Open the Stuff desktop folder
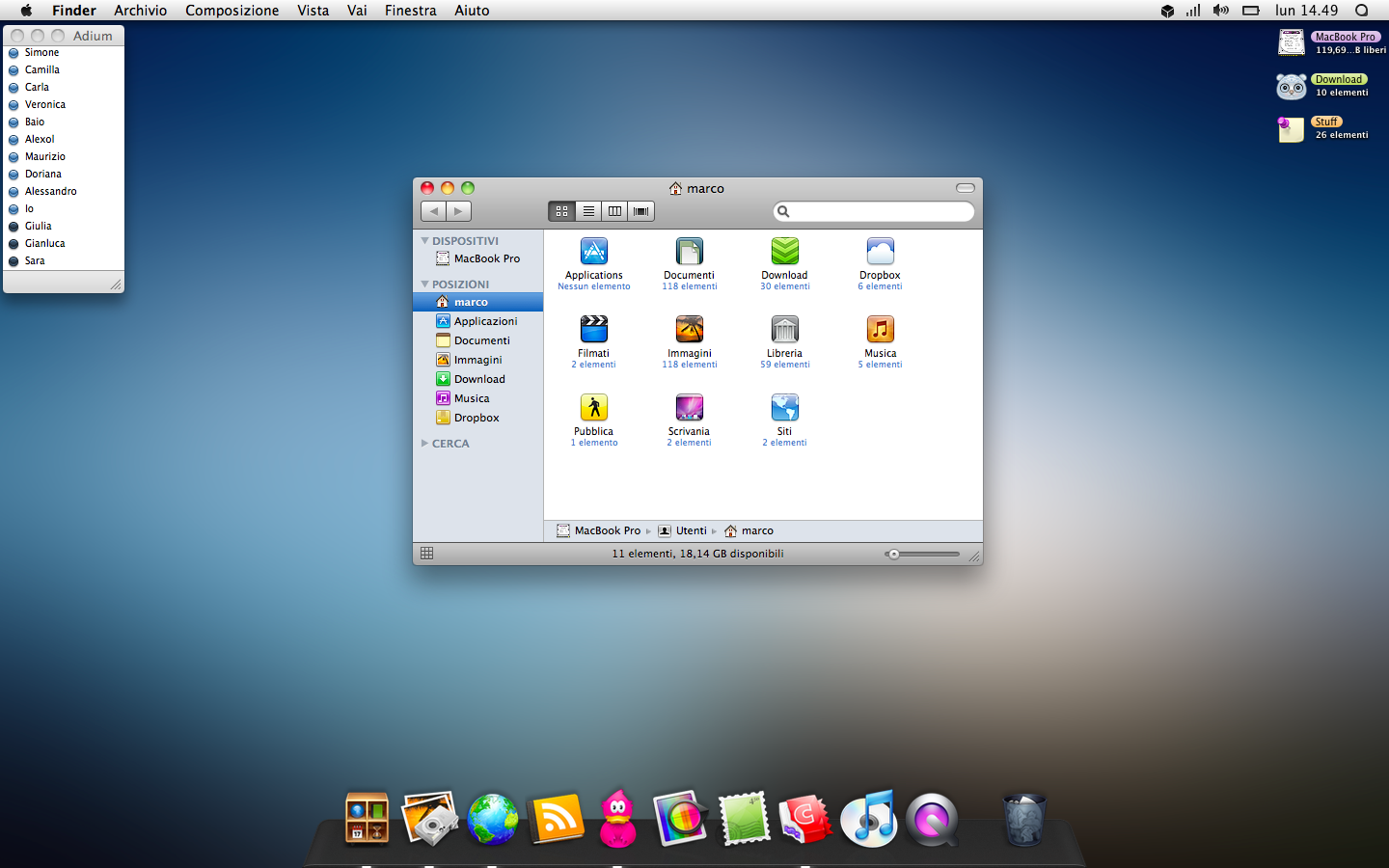This screenshot has height=868, width=1389. tap(1292, 128)
